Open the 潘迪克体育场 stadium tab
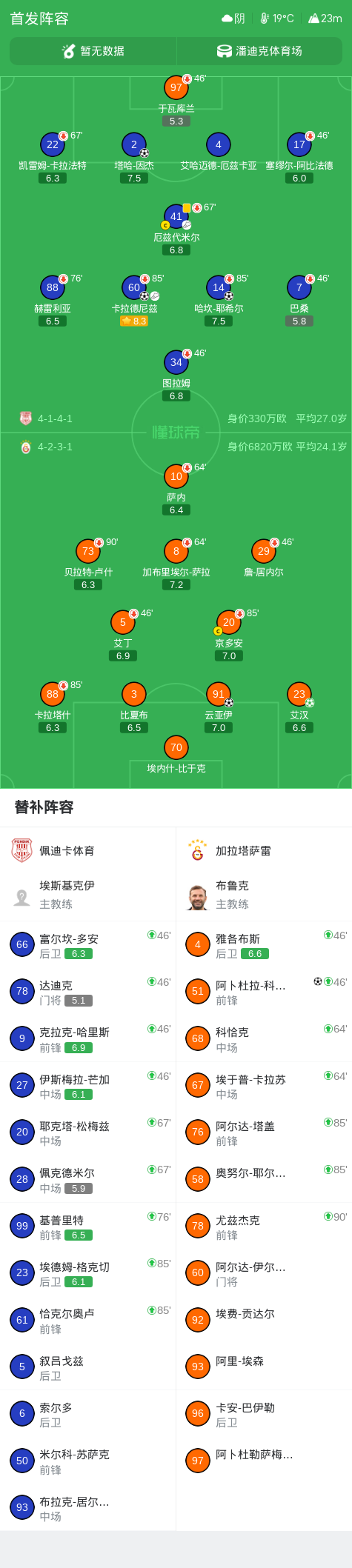This screenshot has width=352, height=1568. click(259, 51)
